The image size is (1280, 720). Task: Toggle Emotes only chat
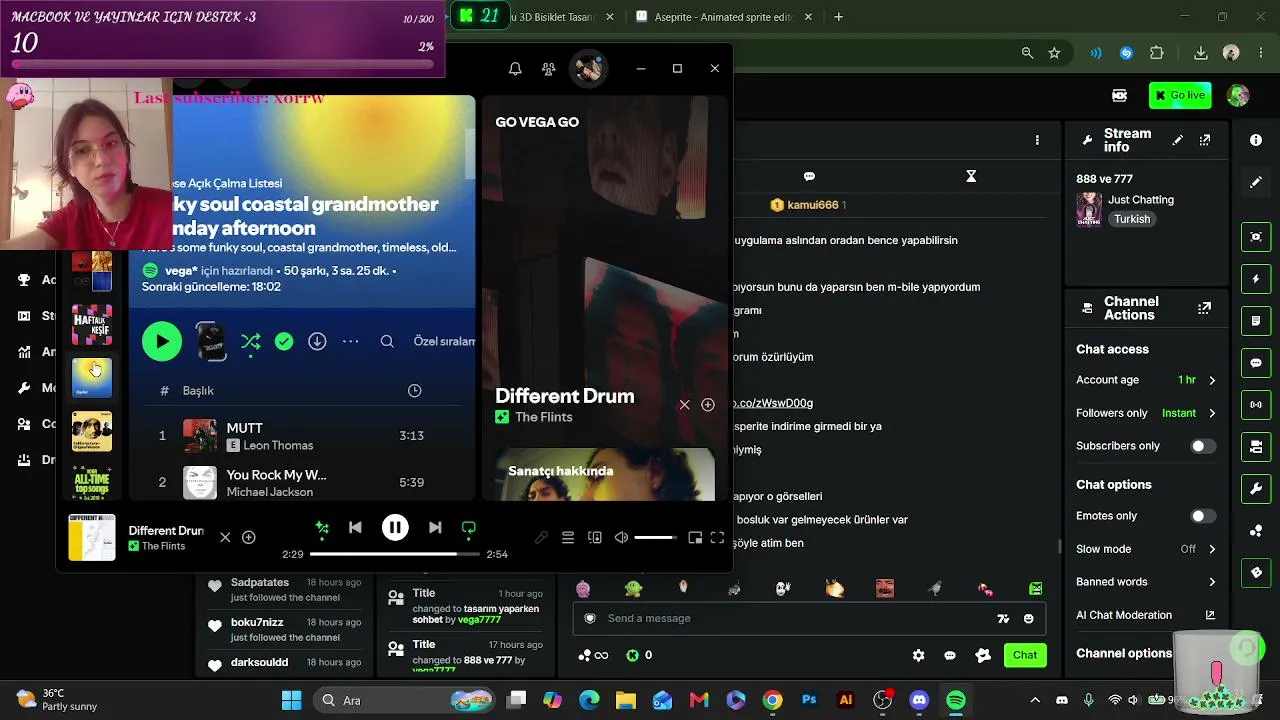click(x=1203, y=516)
